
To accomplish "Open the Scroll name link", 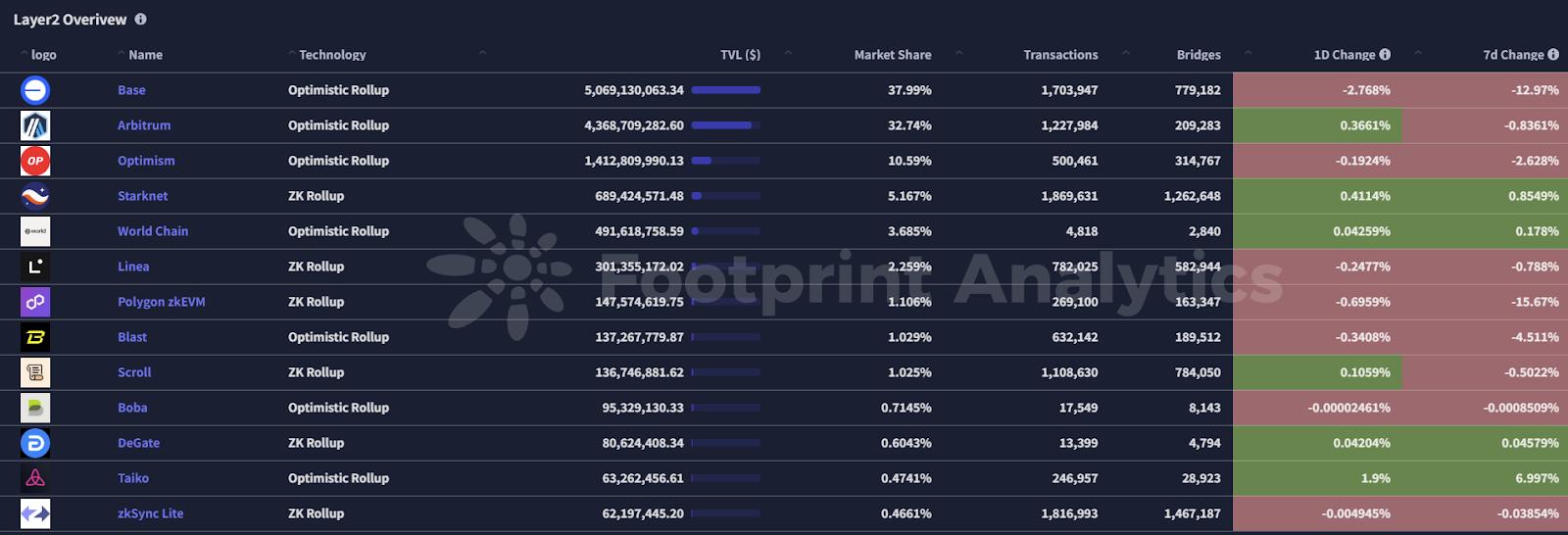I will pyautogui.click(x=134, y=372).
